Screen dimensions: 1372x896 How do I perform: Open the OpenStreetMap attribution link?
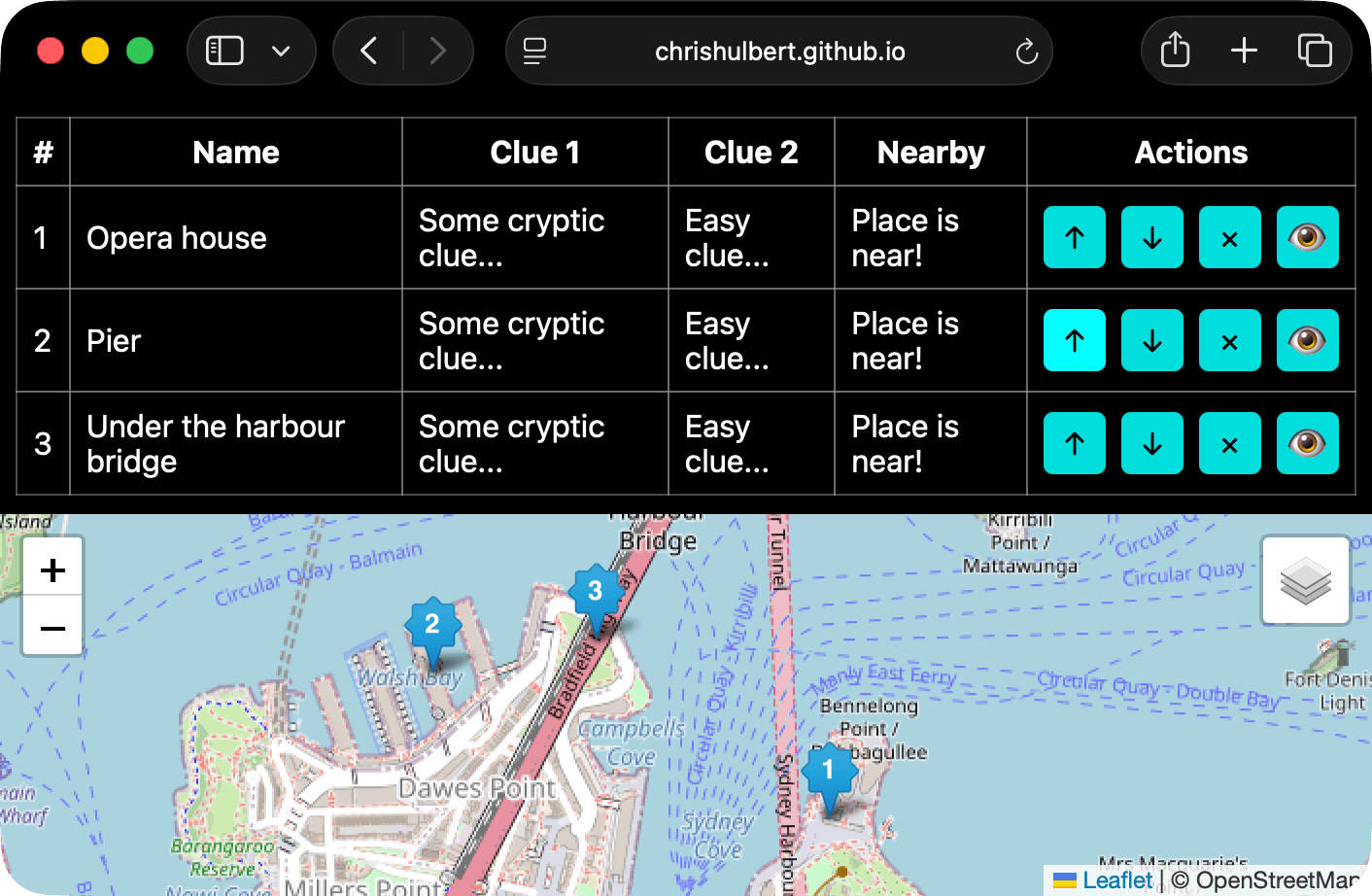tap(1273, 879)
